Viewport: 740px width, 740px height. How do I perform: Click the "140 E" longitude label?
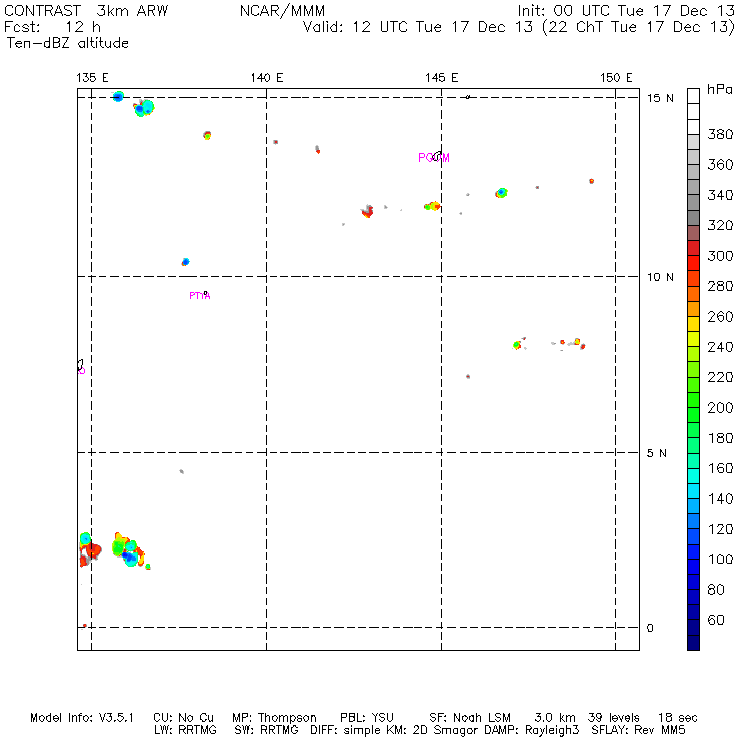267,77
